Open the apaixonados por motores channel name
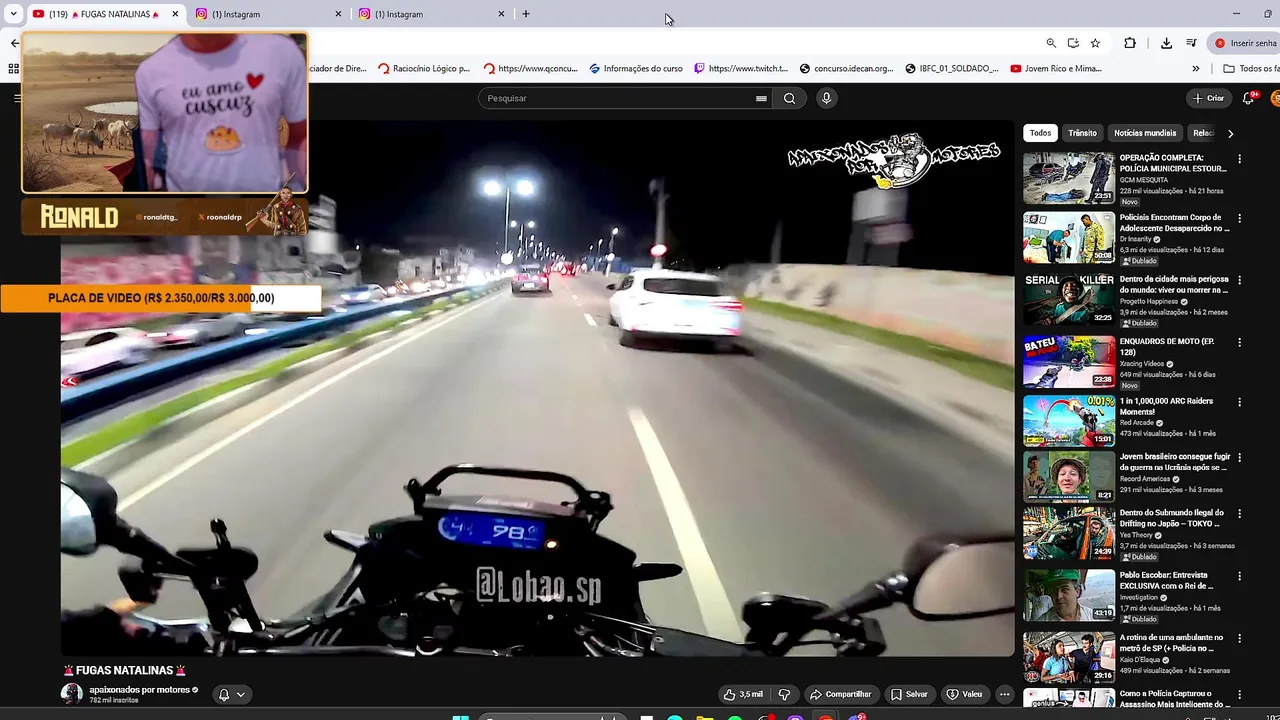This screenshot has width=1280, height=720. 139,689
